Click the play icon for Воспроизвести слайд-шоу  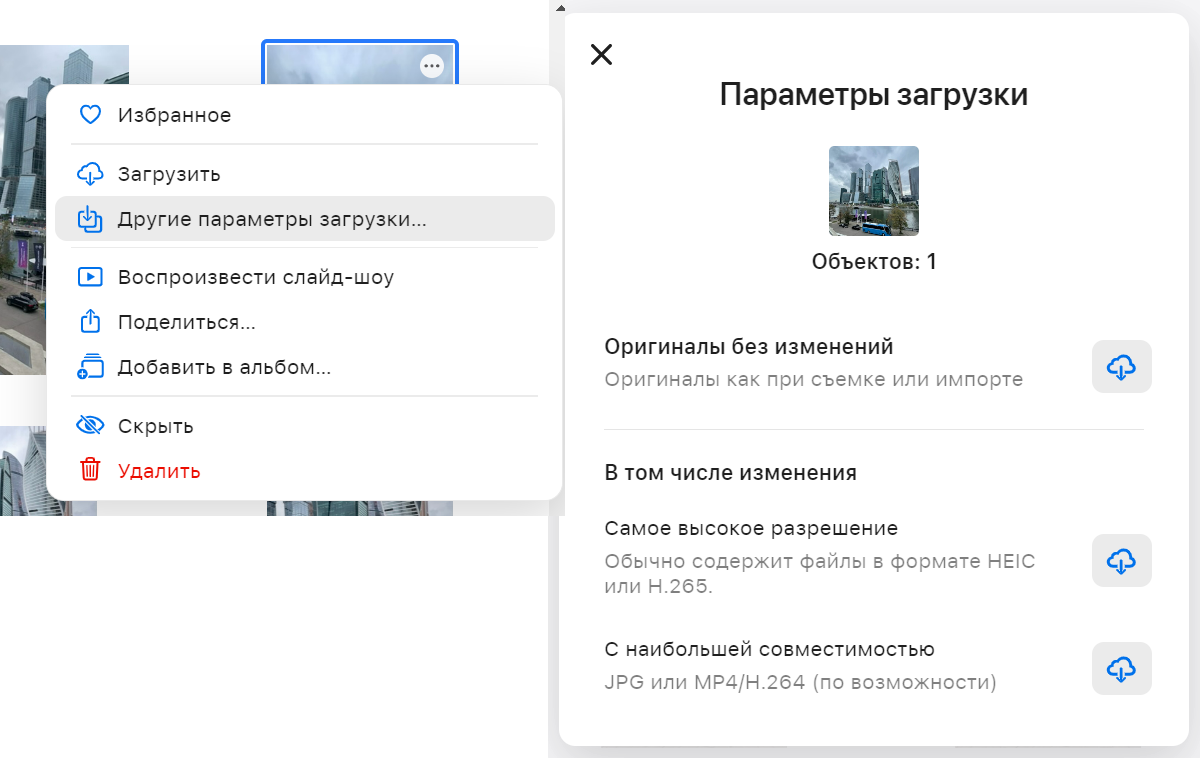(x=90, y=277)
